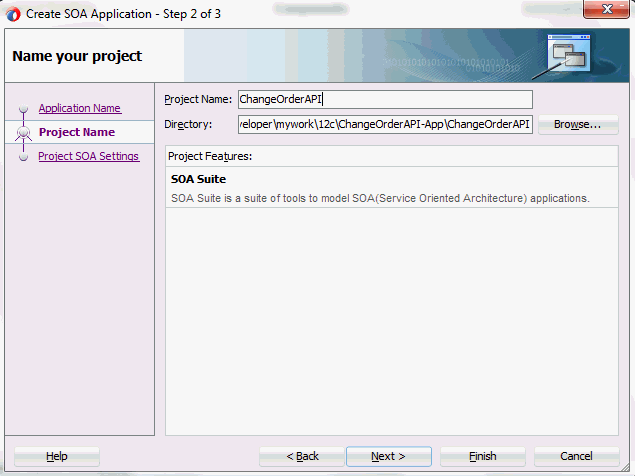Click the SOA Suite description text
The width and height of the screenshot is (635, 476).
click(x=380, y=199)
